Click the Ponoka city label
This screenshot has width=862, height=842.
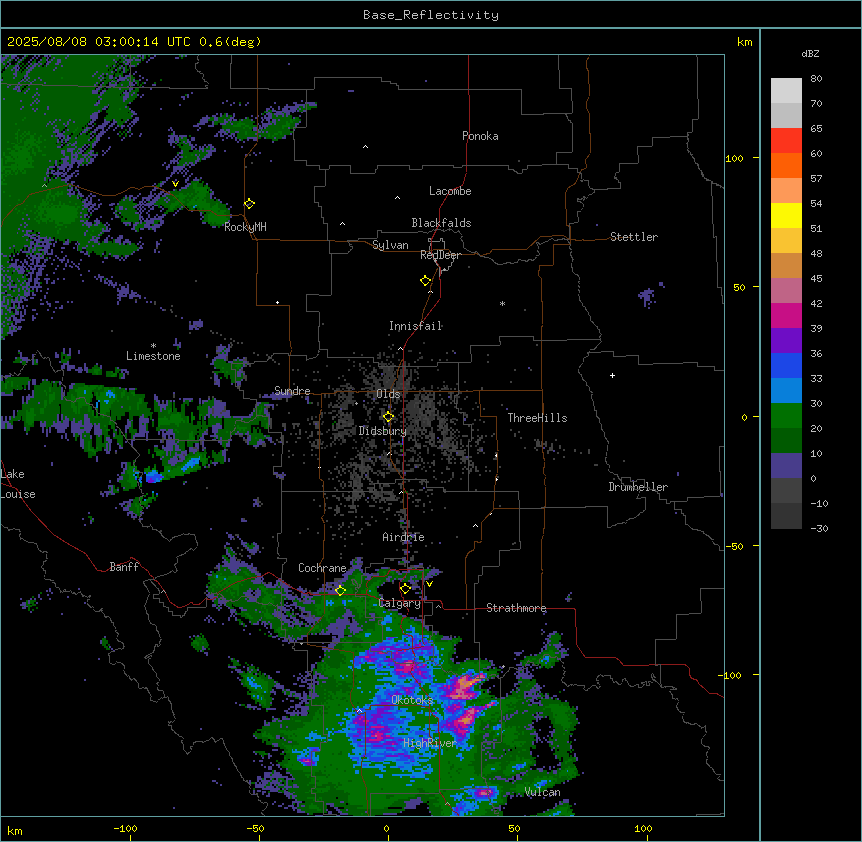pos(480,136)
